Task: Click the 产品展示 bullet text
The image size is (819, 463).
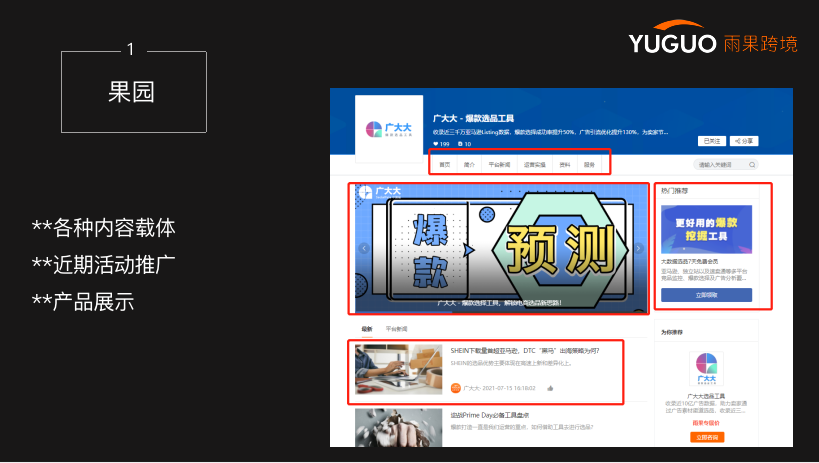Action: click(83, 303)
